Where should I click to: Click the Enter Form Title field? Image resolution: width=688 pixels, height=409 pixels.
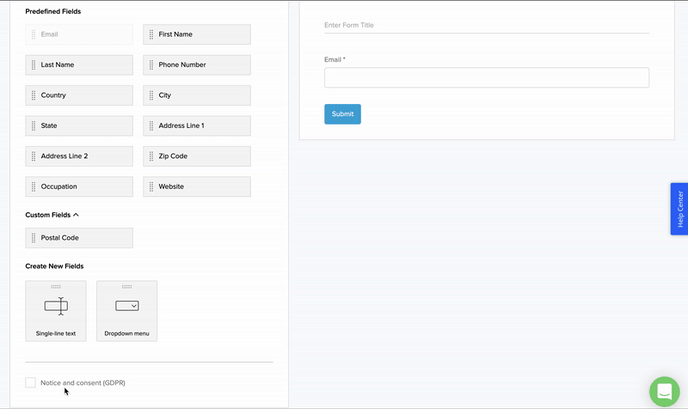tap(486, 25)
